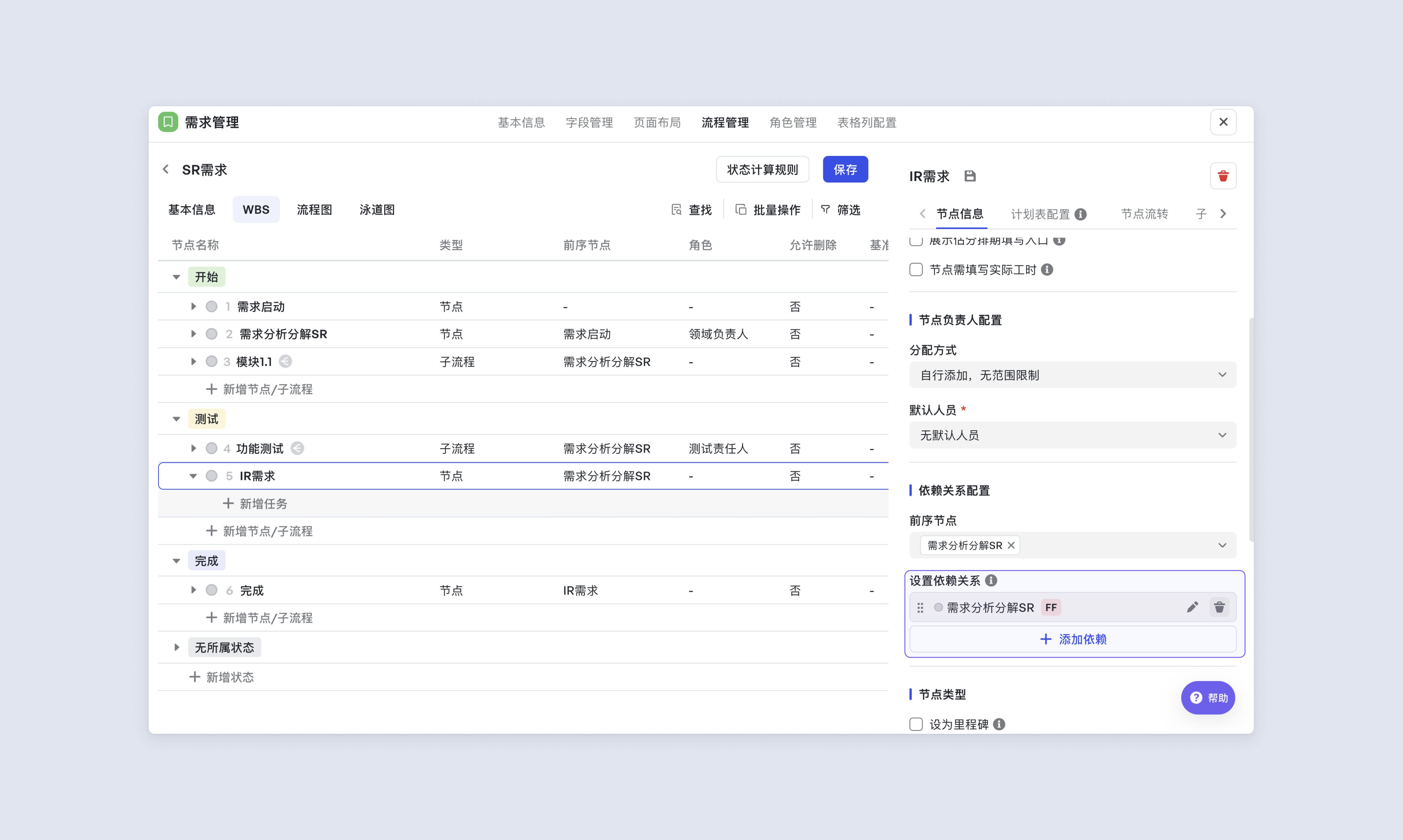The width and height of the screenshot is (1403, 840).
Task: Click the status circle of 需求分析分解SR row
Action: pos(211,334)
